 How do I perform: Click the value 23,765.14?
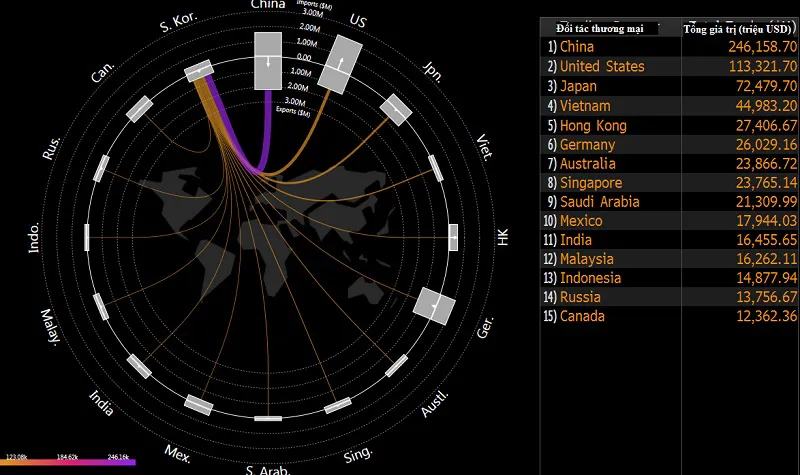coord(766,183)
